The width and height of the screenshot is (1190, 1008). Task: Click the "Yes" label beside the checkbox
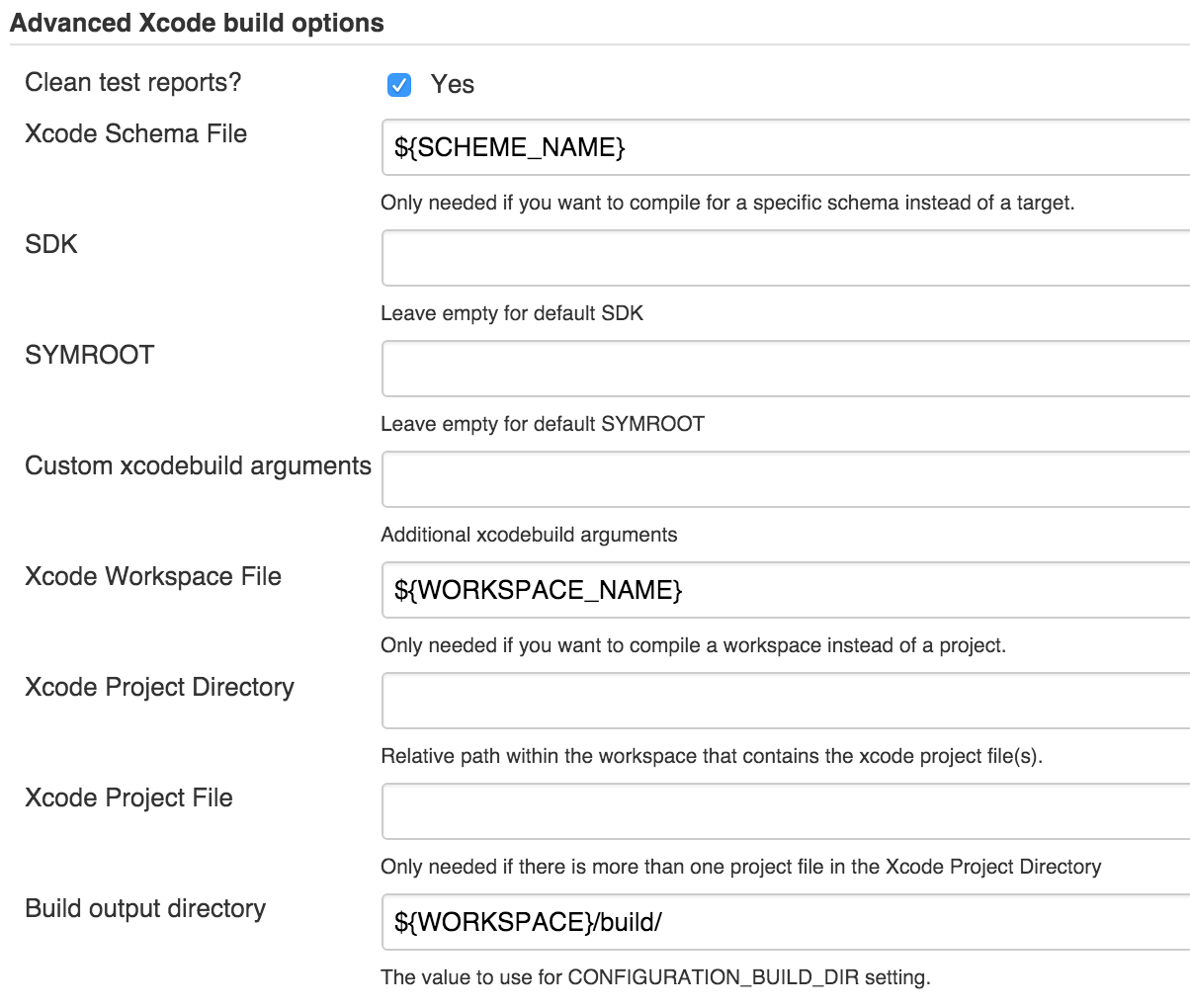[453, 85]
